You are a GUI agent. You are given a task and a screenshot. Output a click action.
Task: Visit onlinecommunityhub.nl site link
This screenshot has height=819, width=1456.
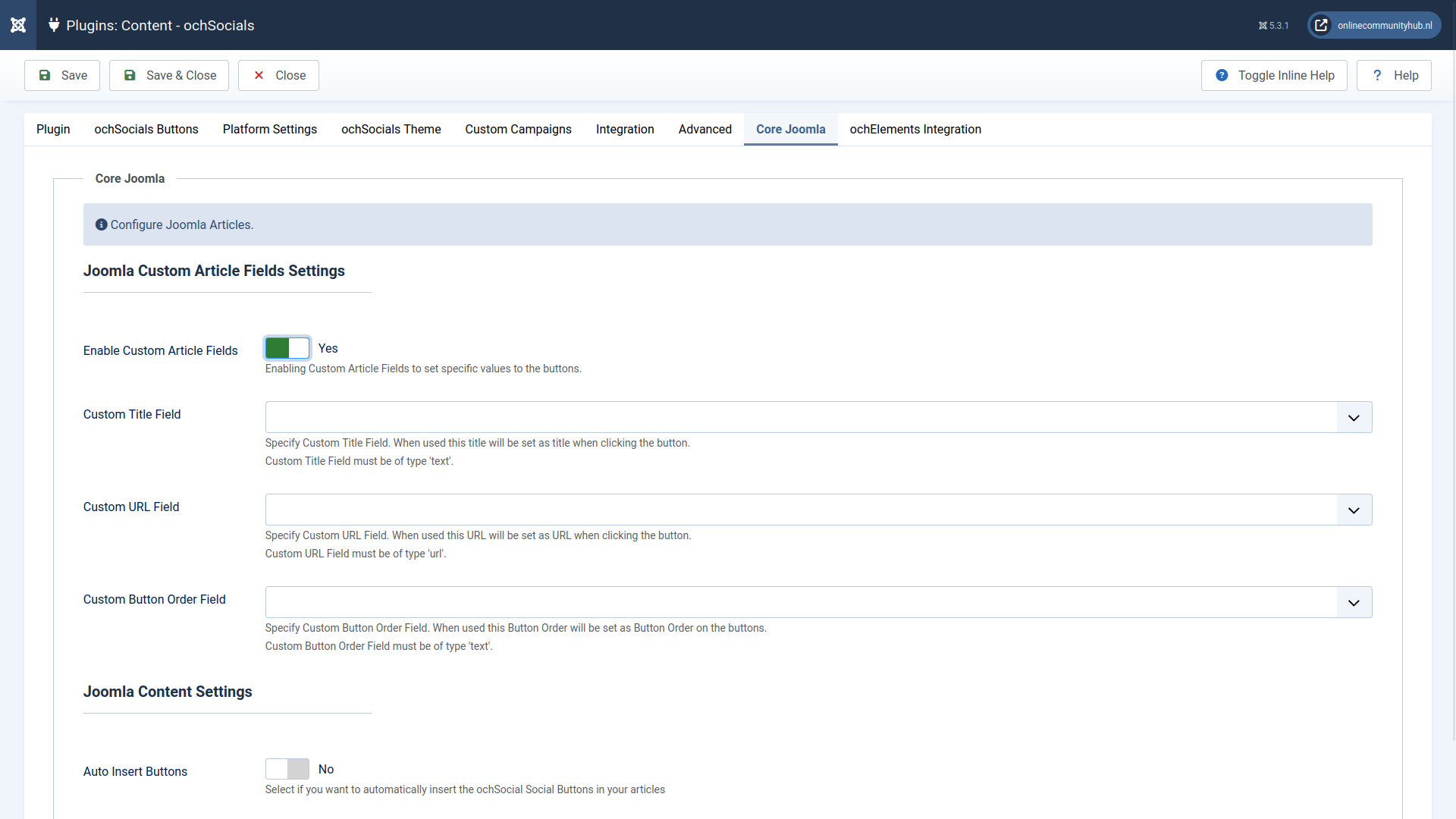point(1374,25)
